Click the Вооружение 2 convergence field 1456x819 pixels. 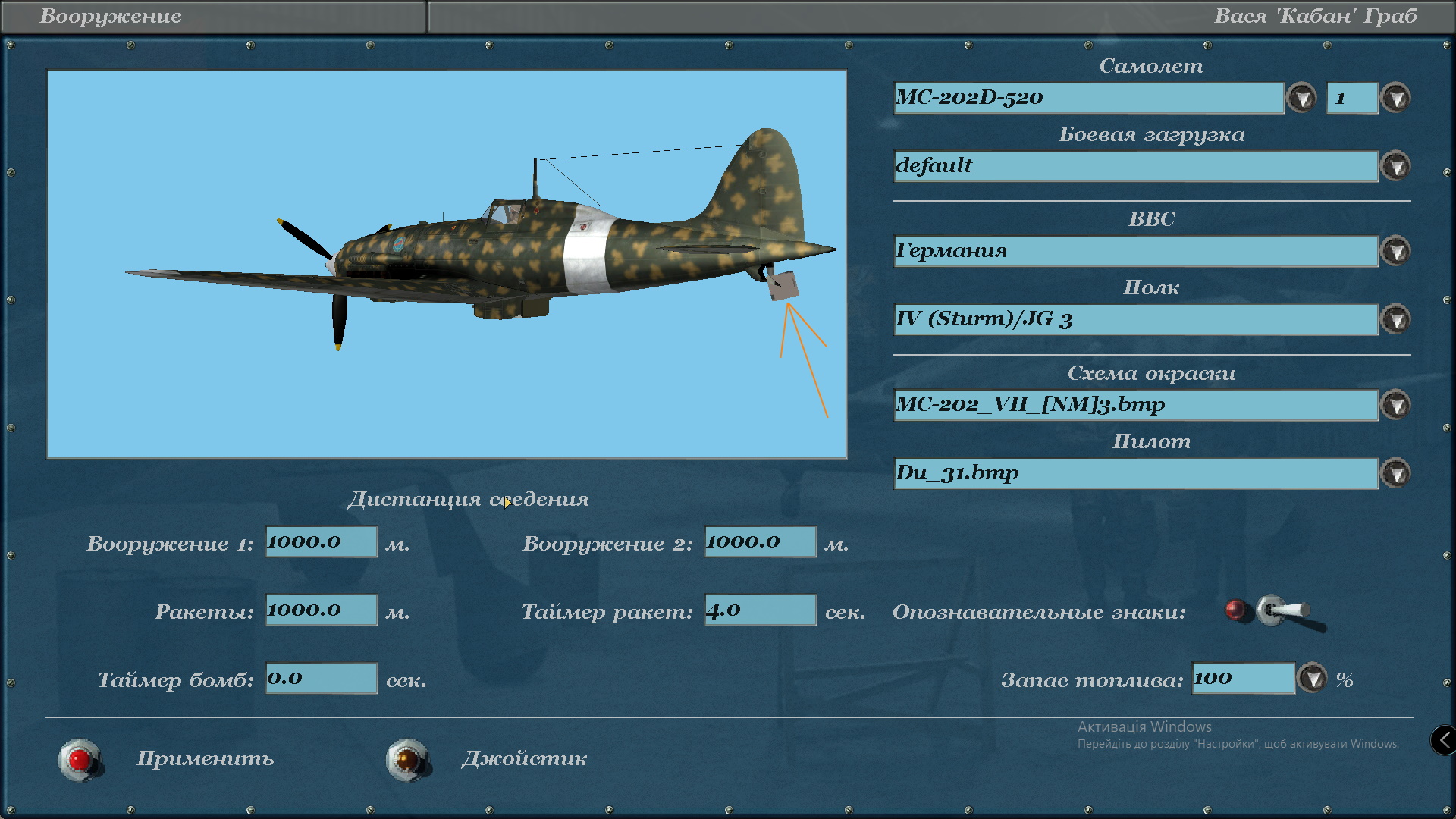(x=760, y=542)
